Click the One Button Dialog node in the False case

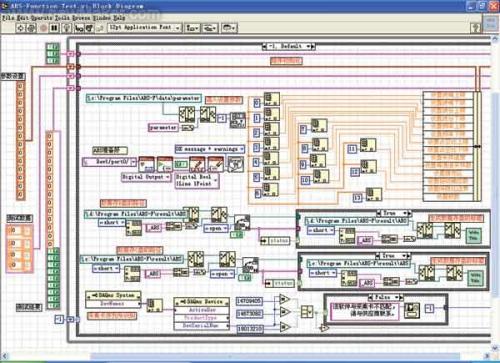point(411,310)
